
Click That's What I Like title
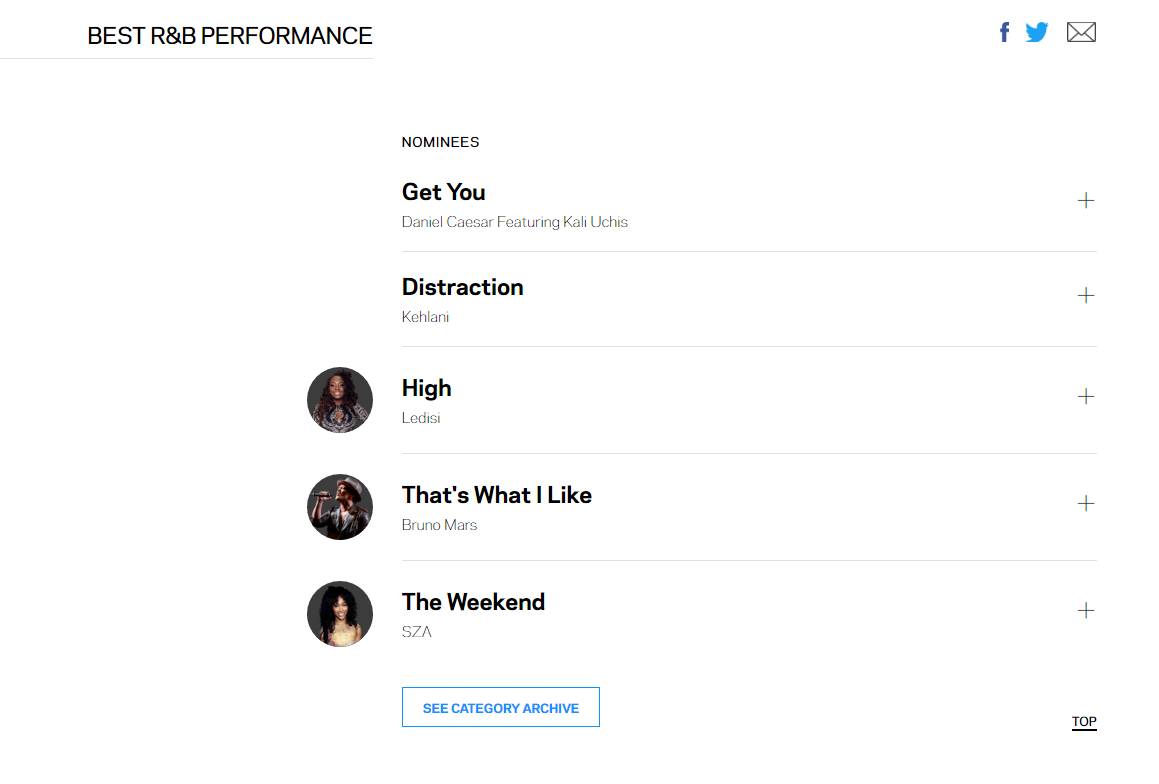pos(496,495)
